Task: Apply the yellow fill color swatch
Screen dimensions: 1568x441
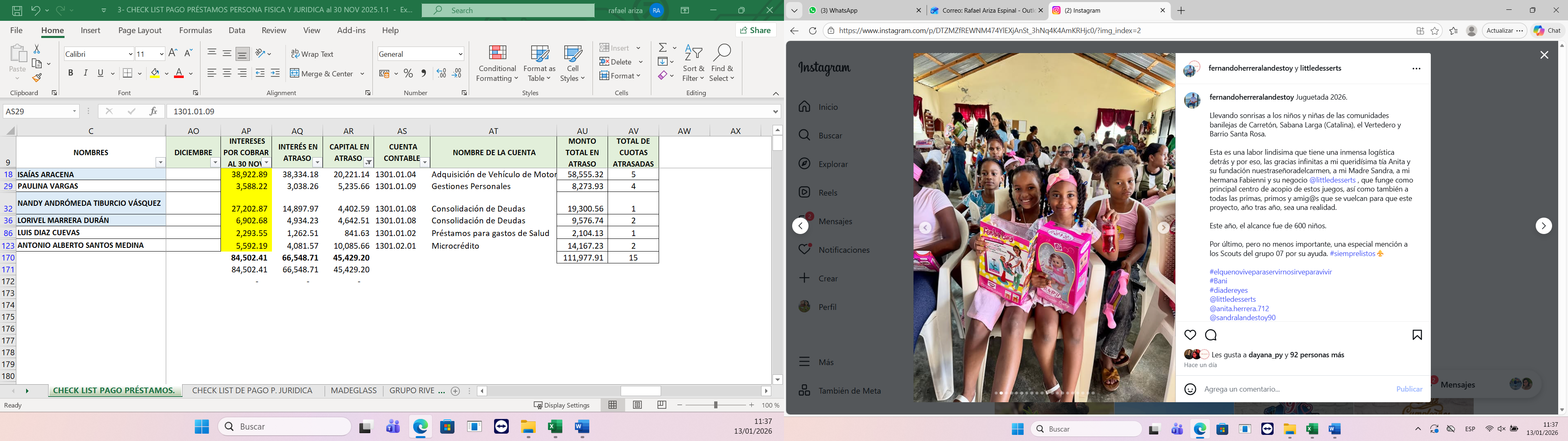Action: [x=155, y=73]
